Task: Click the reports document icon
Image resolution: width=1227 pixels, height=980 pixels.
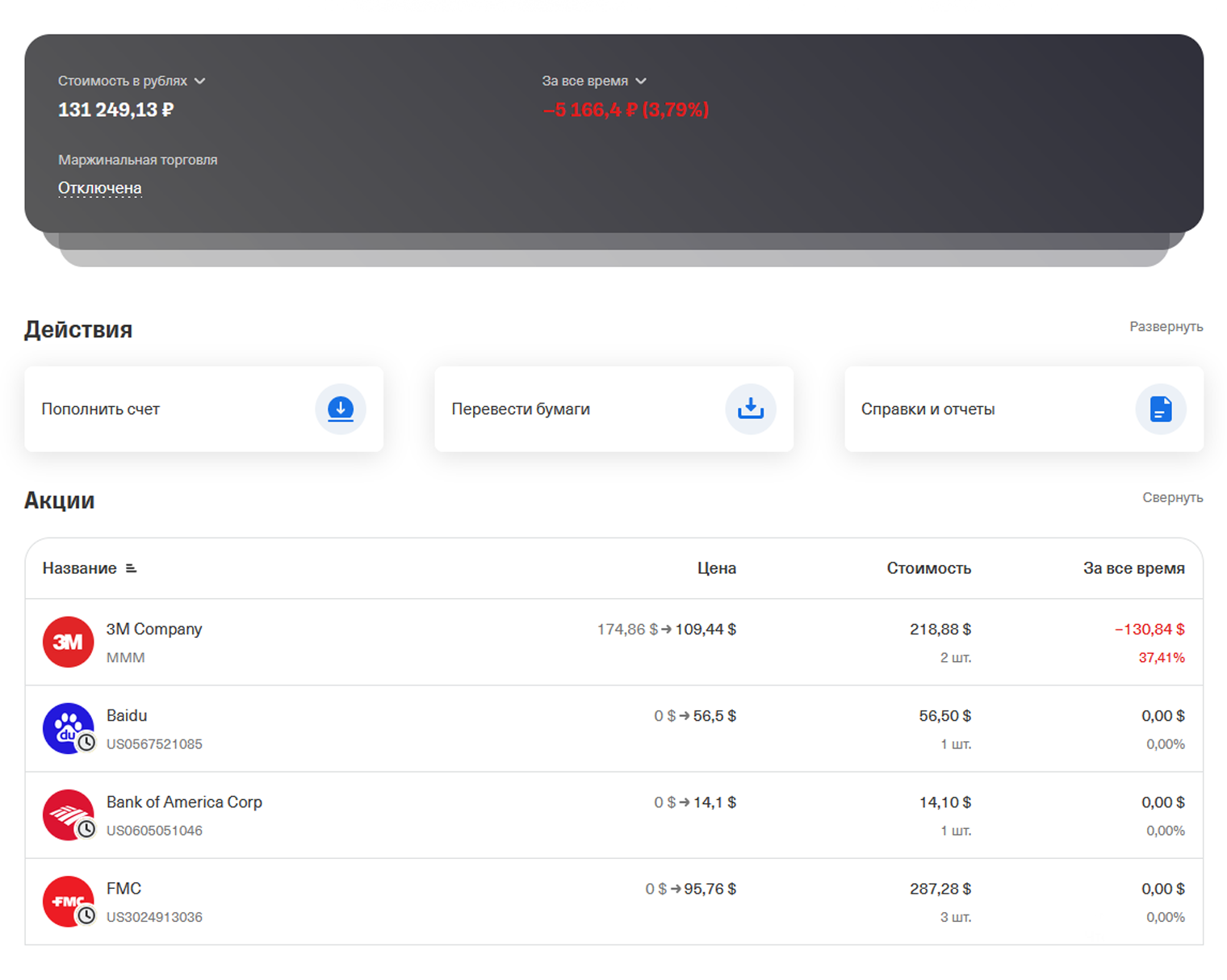Action: pyautogui.click(x=1160, y=409)
